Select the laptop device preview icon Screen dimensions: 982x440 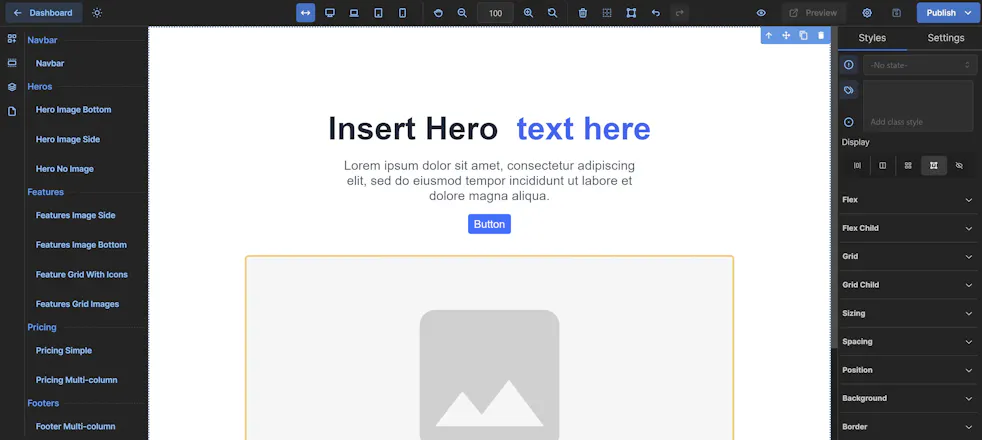coord(354,13)
